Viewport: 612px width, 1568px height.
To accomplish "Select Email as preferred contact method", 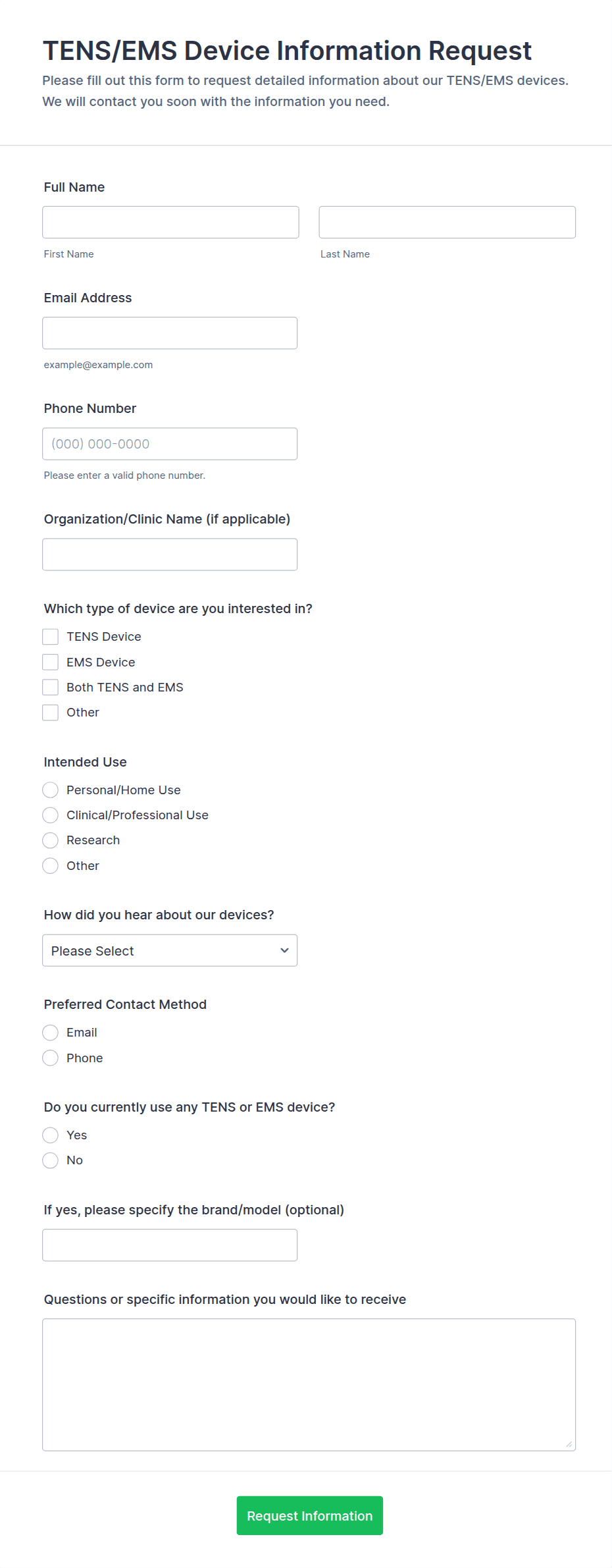I will click(51, 1033).
